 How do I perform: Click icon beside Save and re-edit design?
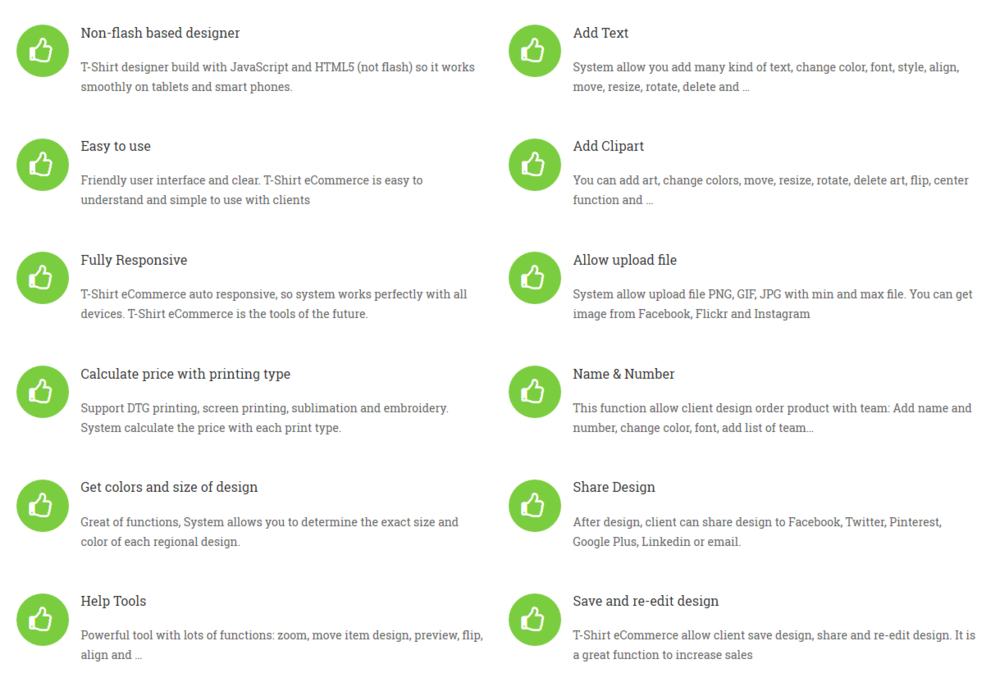534,619
